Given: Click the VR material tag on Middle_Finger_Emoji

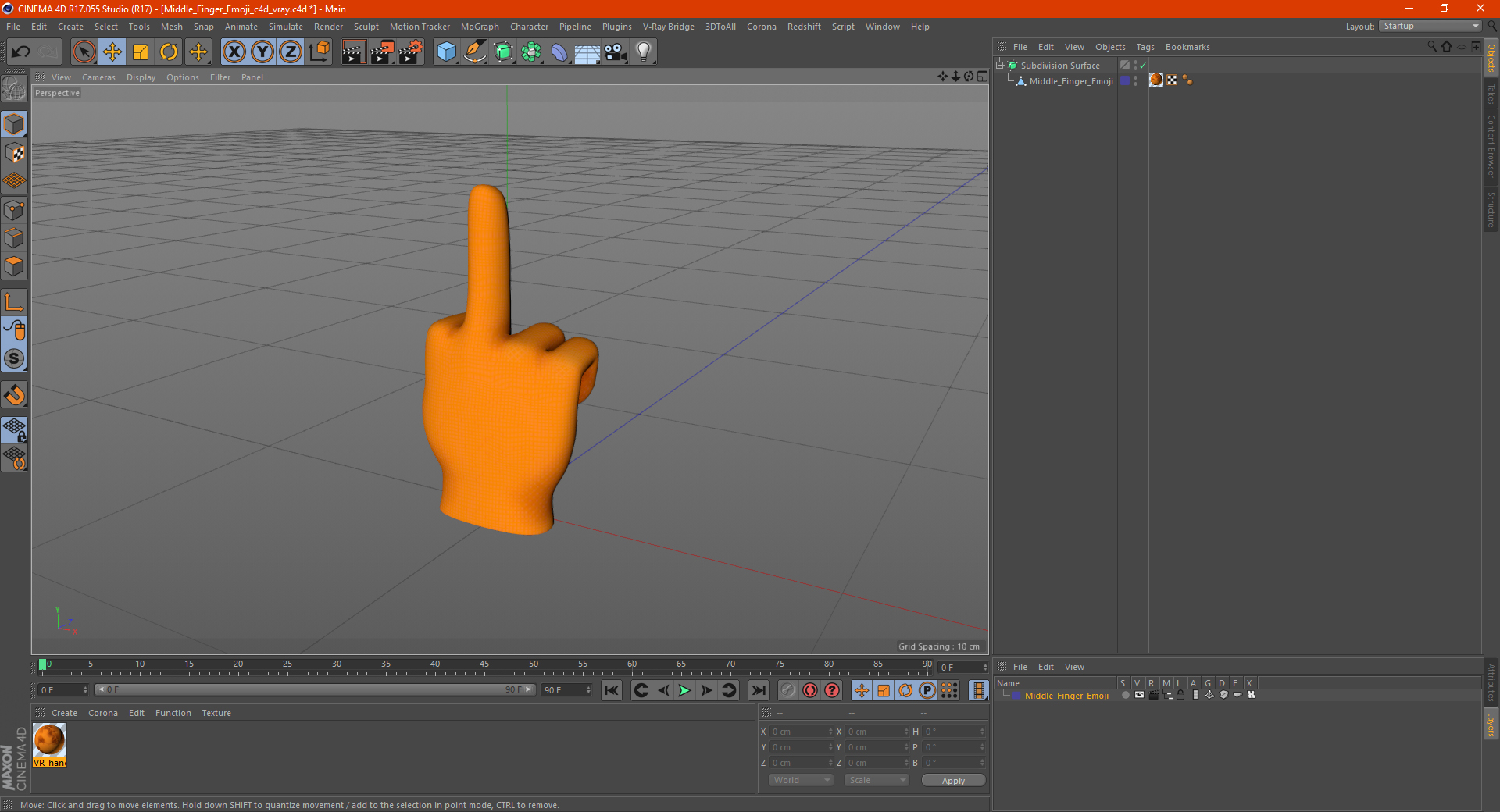Looking at the screenshot, I should click(1156, 80).
